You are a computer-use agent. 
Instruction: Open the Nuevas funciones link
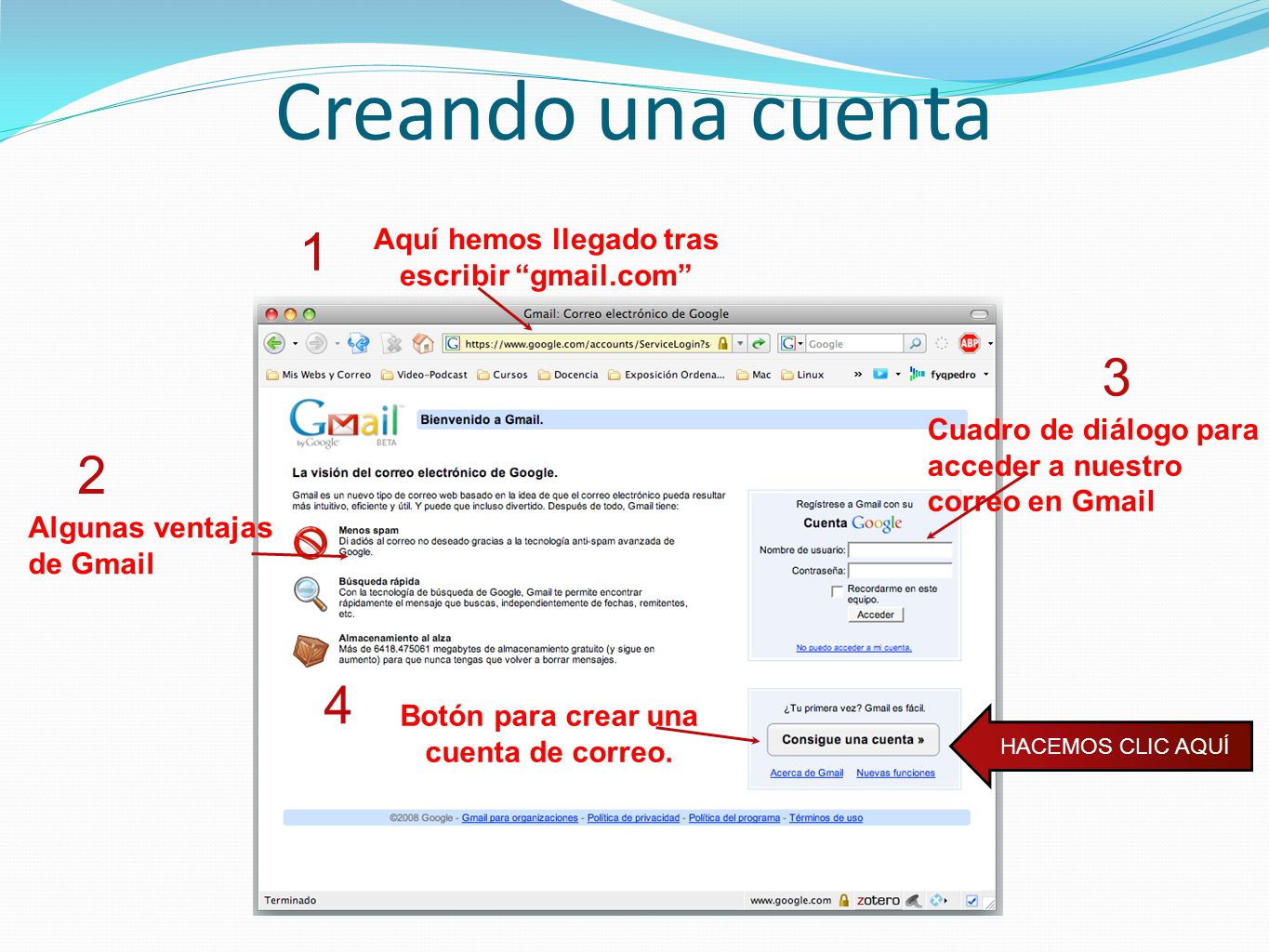(895, 773)
